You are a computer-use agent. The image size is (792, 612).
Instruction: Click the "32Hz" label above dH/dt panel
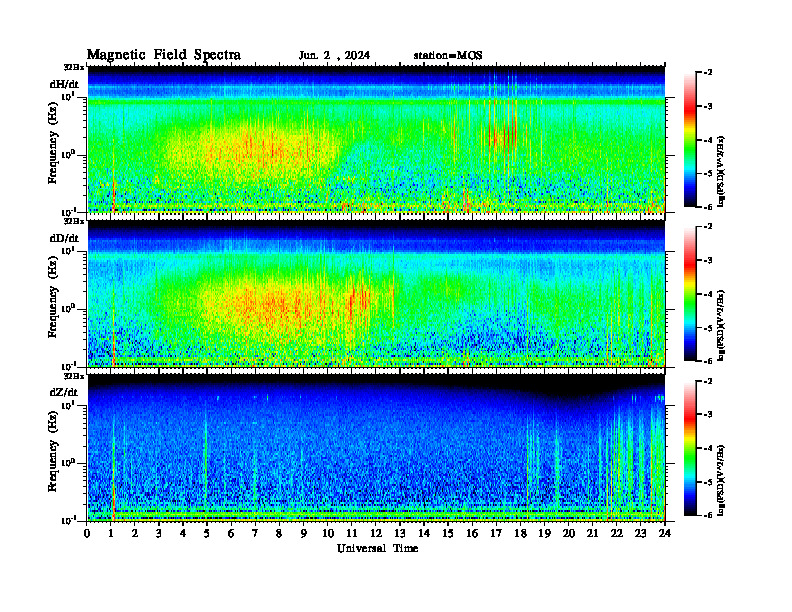(x=74, y=67)
